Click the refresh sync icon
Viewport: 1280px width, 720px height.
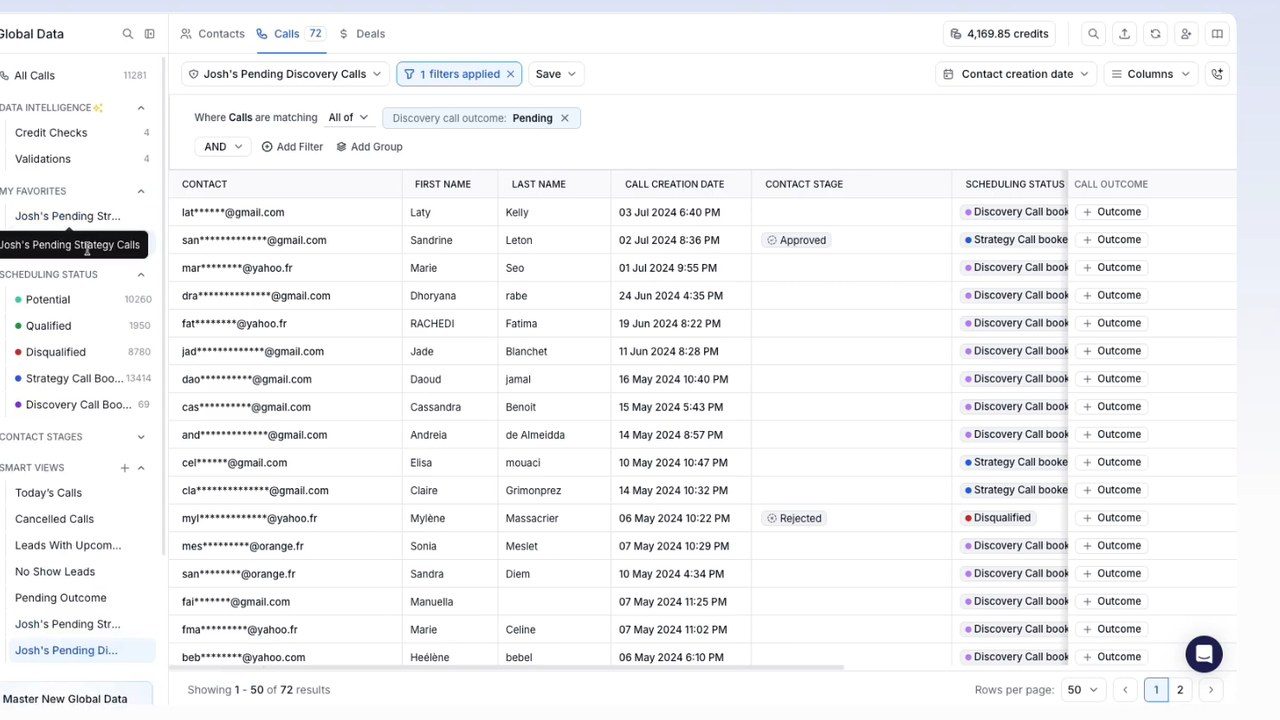click(x=1155, y=34)
